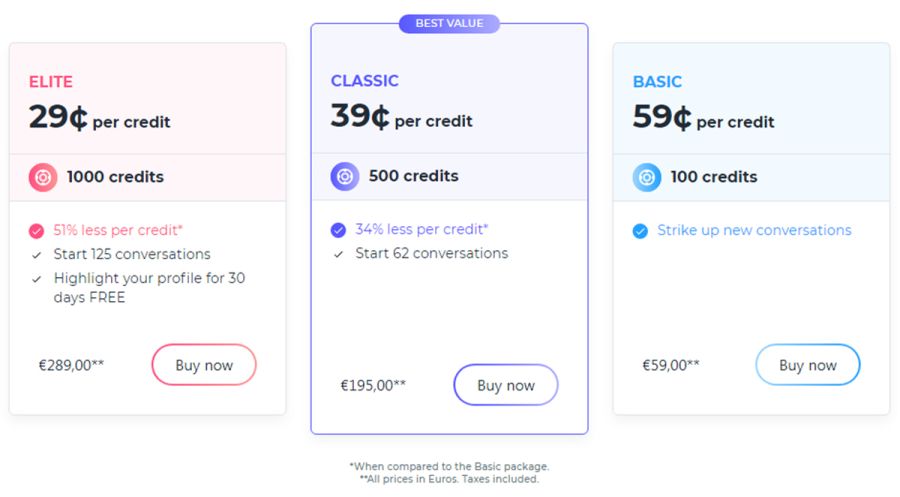Viewport: 900px width, 497px height.
Task: Click the 51% less per credit text
Action: click(118, 230)
